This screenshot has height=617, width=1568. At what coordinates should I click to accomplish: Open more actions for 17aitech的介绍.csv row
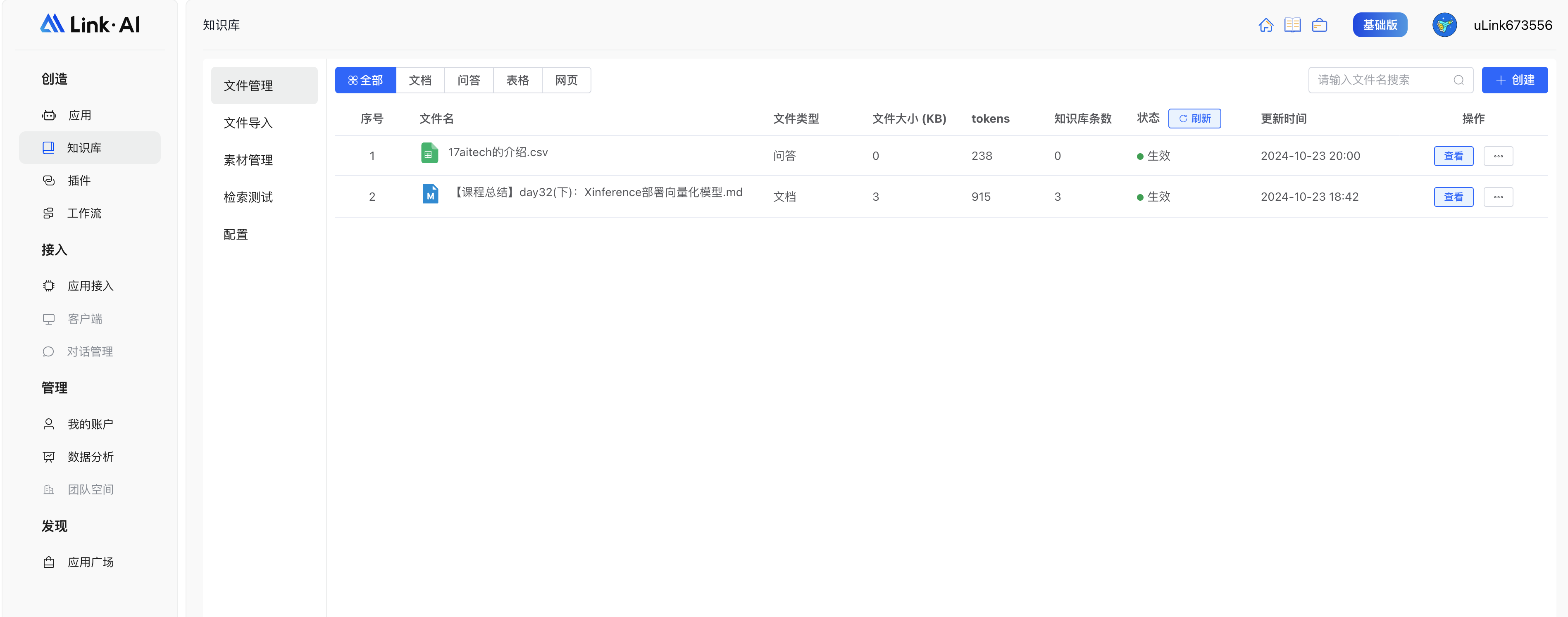tap(1498, 157)
